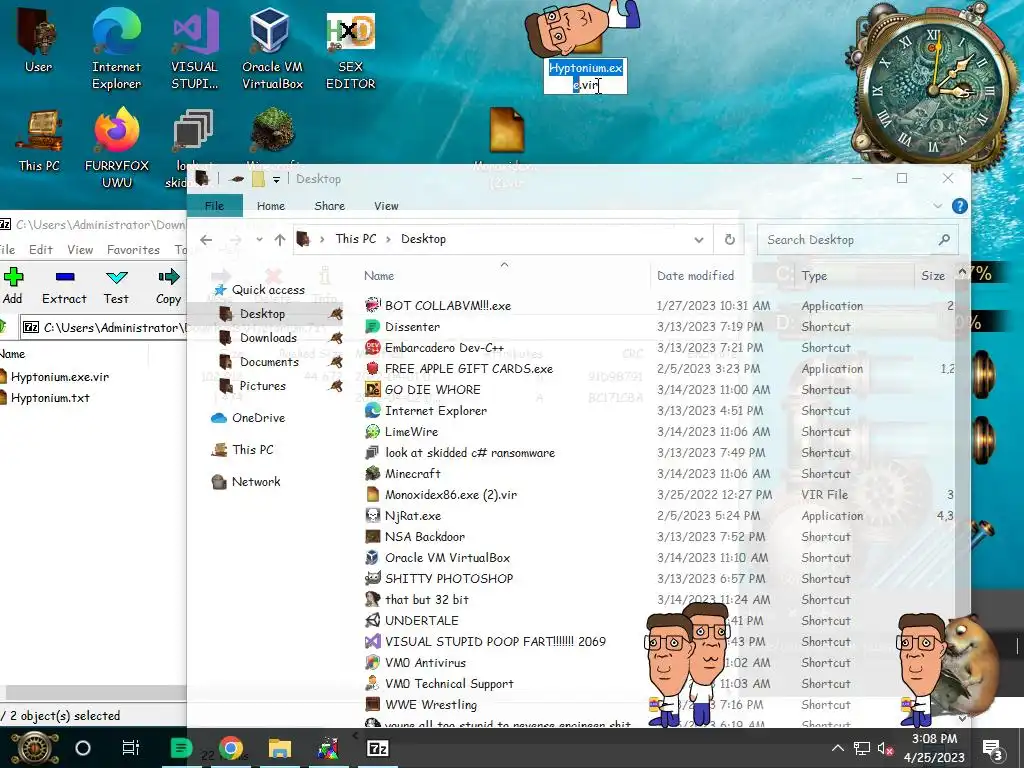Open 7-Zip from the taskbar

click(377, 748)
